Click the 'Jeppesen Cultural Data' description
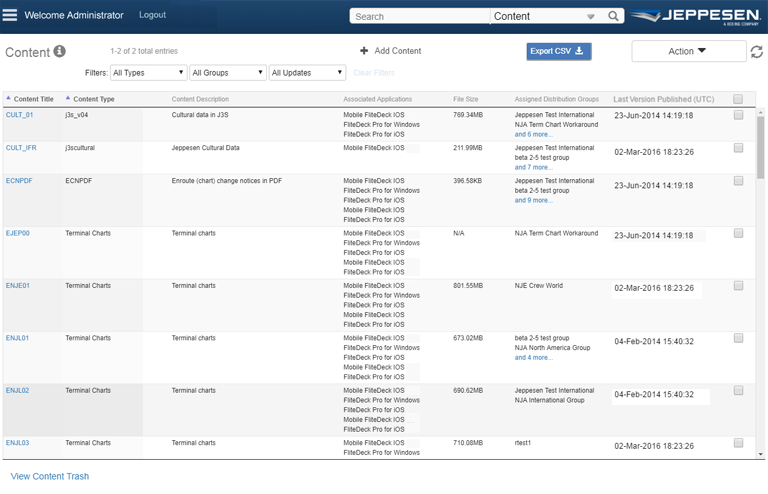The width and height of the screenshot is (768, 494). pos(205,148)
